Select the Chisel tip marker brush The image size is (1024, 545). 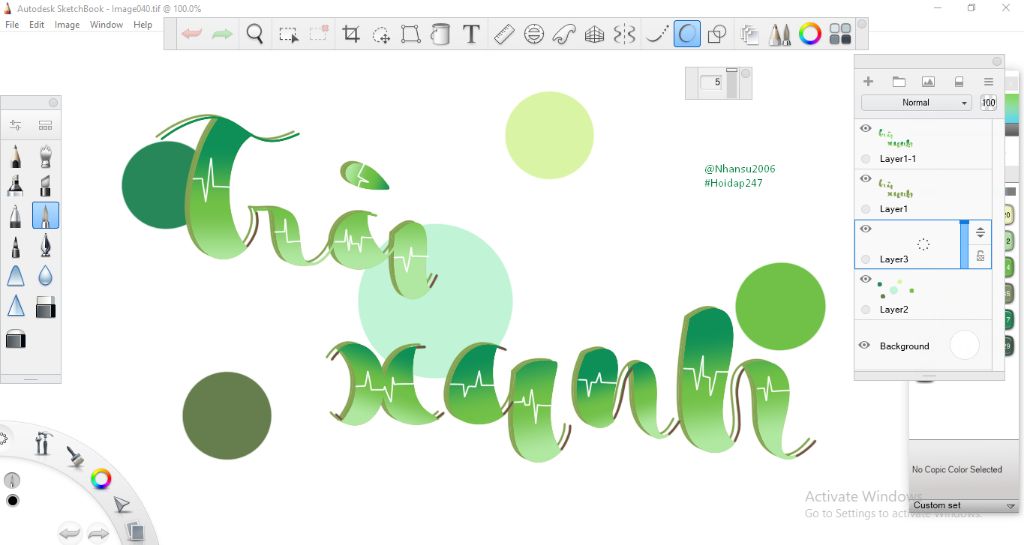point(45,185)
